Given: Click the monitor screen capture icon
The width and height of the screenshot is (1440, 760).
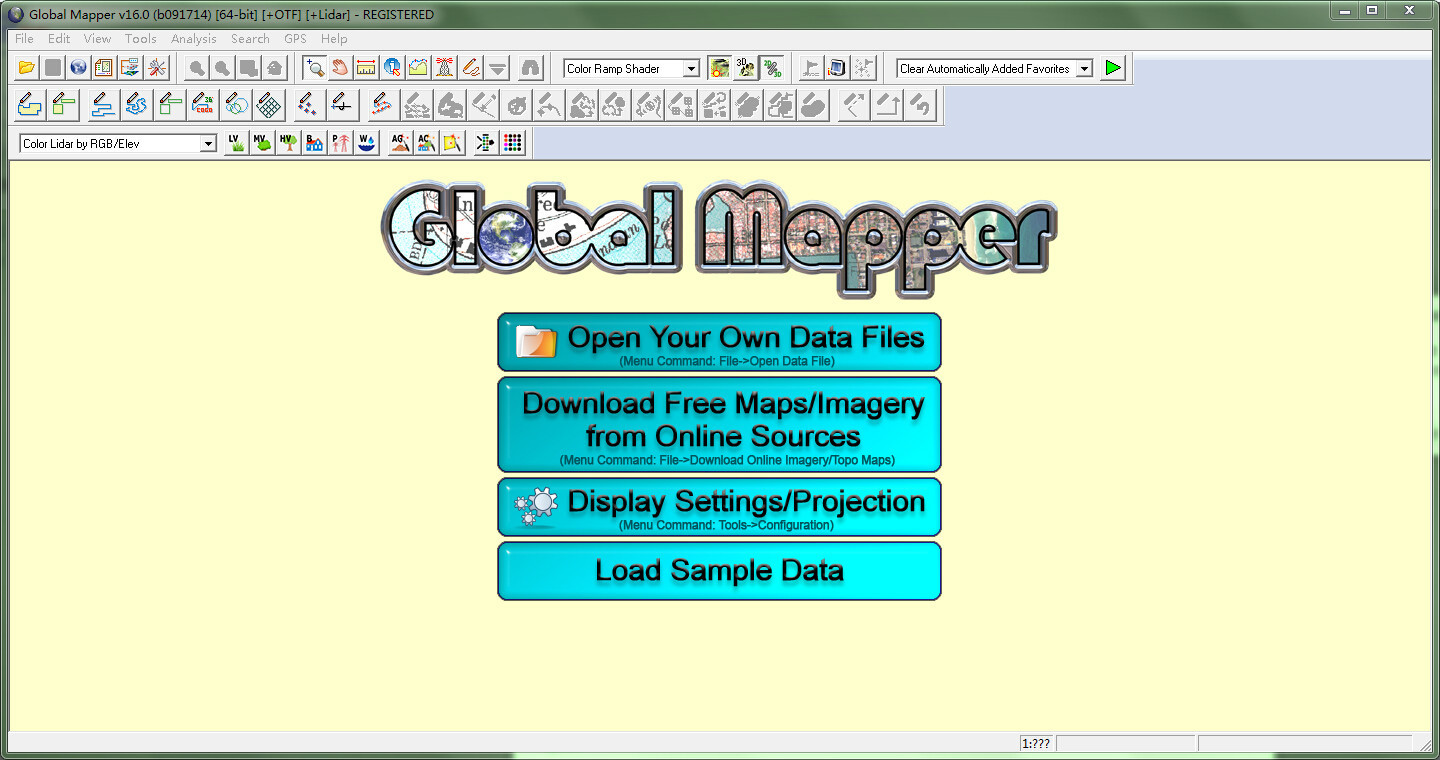Looking at the screenshot, I should point(837,68).
